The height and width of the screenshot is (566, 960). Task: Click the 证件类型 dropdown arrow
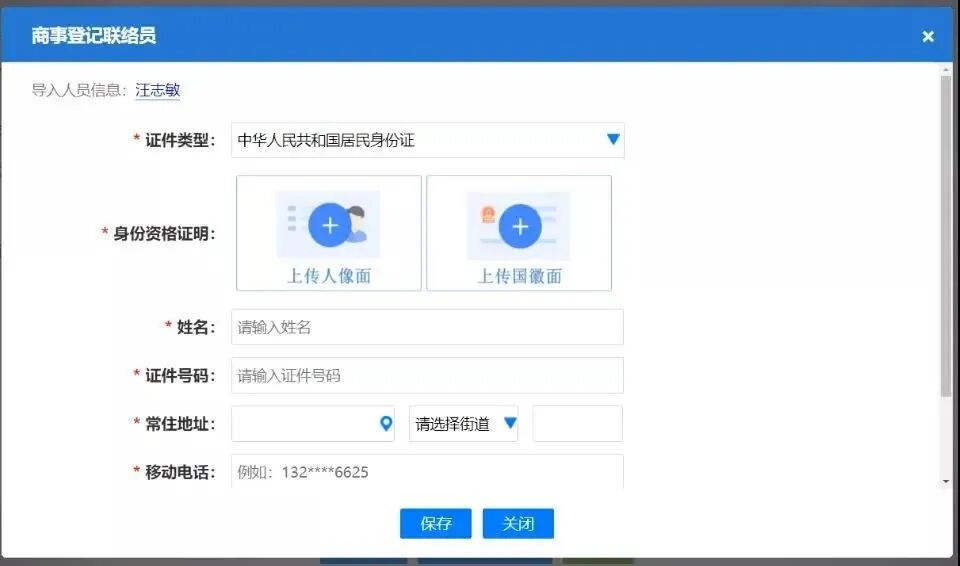pos(613,140)
